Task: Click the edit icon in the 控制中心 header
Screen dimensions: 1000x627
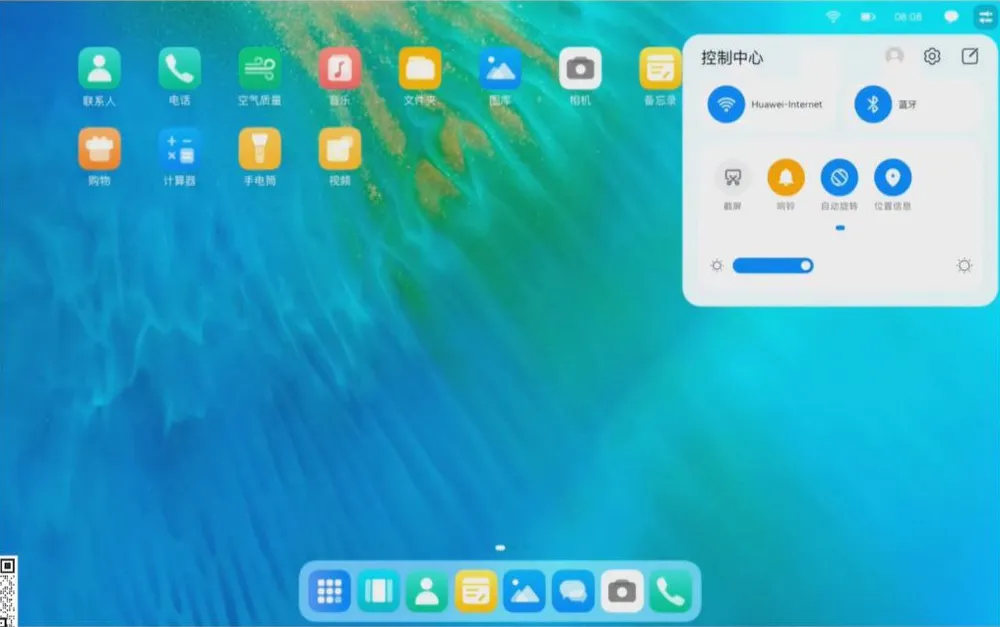Action: point(970,56)
